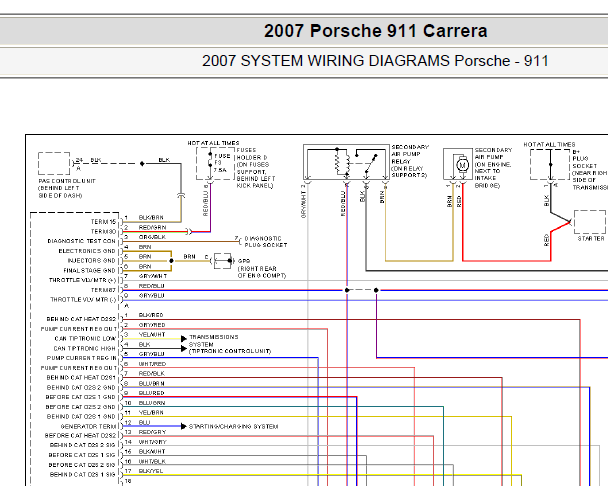Select the "CAN TIPTRONIC LOW" label

[x=85, y=339]
